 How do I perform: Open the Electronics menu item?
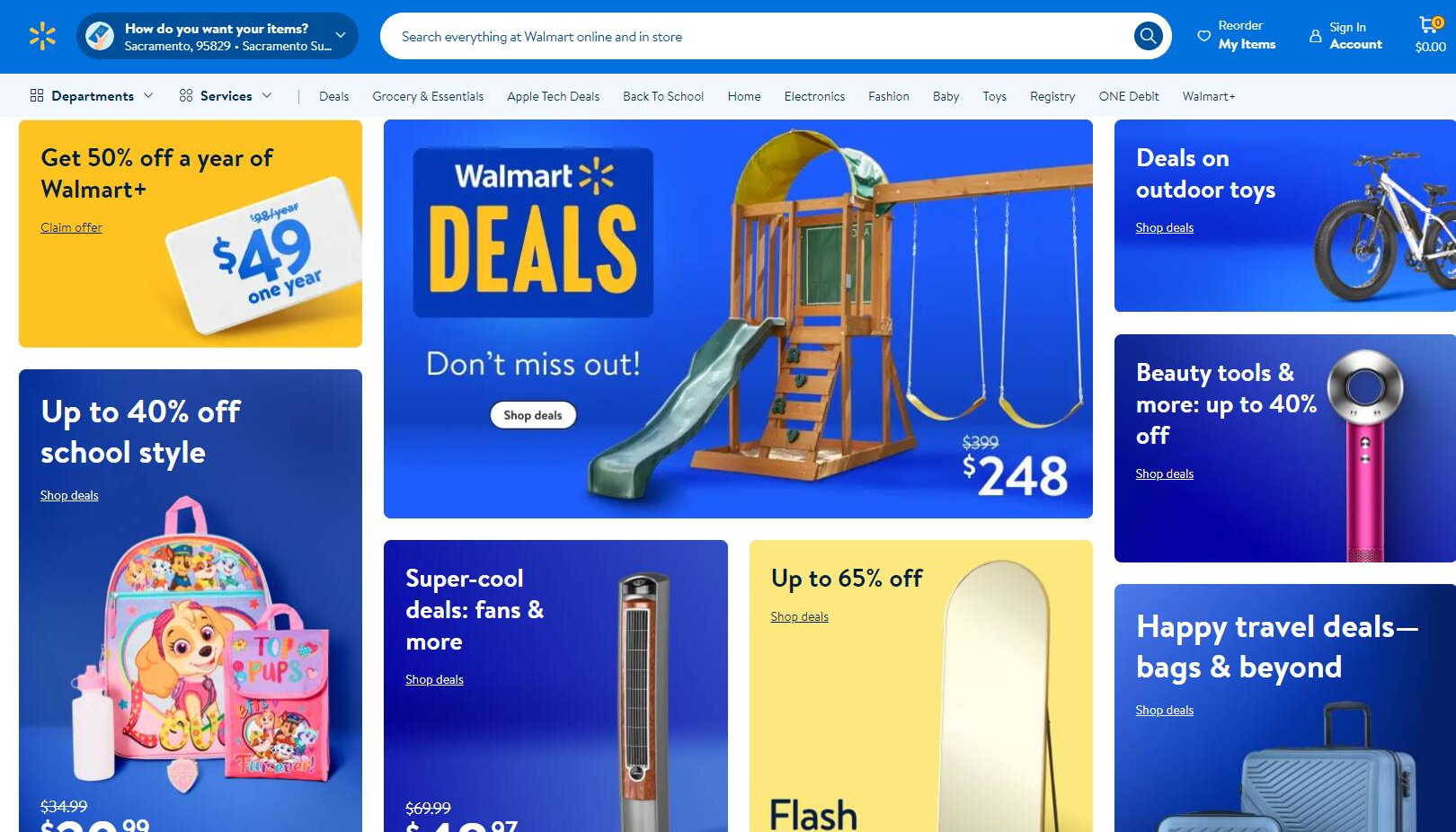tap(814, 96)
